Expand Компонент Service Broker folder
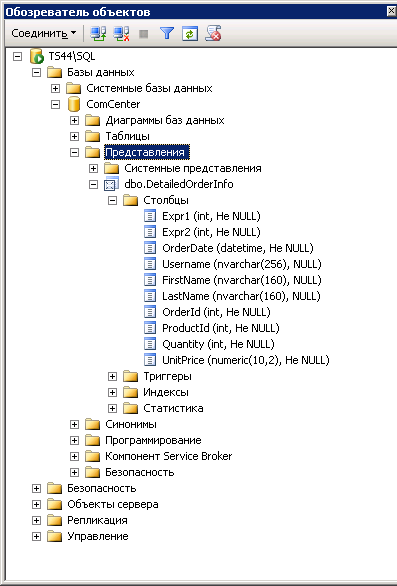 (74, 457)
